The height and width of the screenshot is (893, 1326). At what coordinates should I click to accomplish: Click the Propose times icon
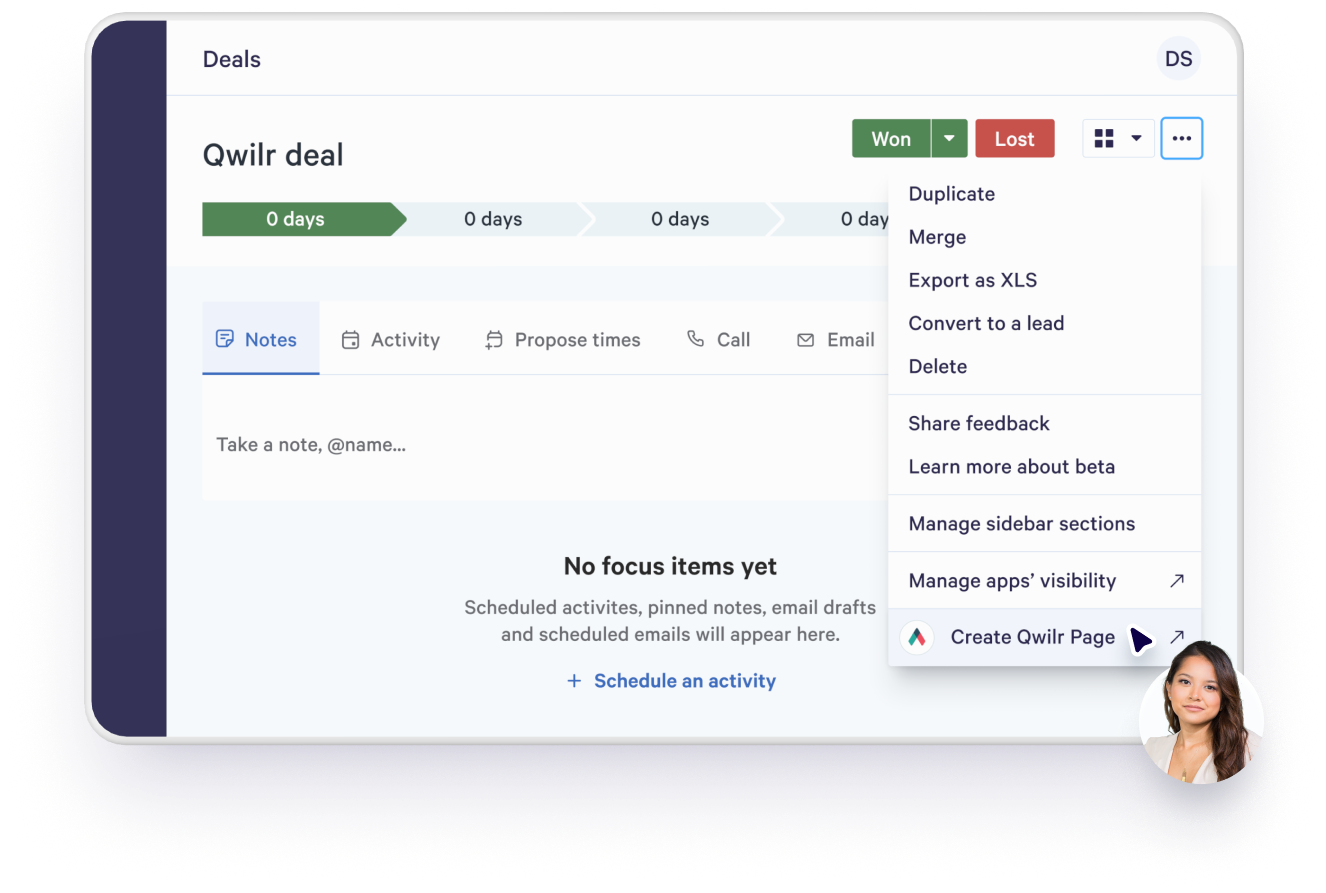(x=494, y=339)
